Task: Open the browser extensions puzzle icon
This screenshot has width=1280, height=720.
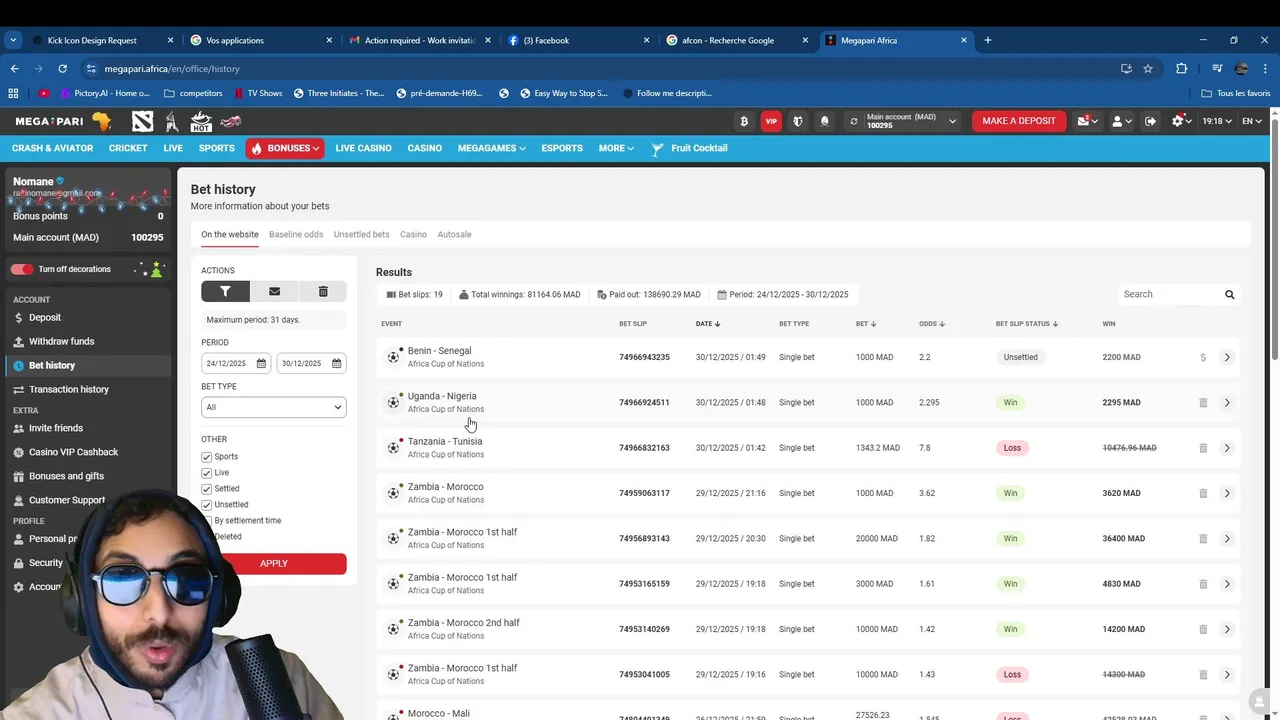Action: (1182, 69)
